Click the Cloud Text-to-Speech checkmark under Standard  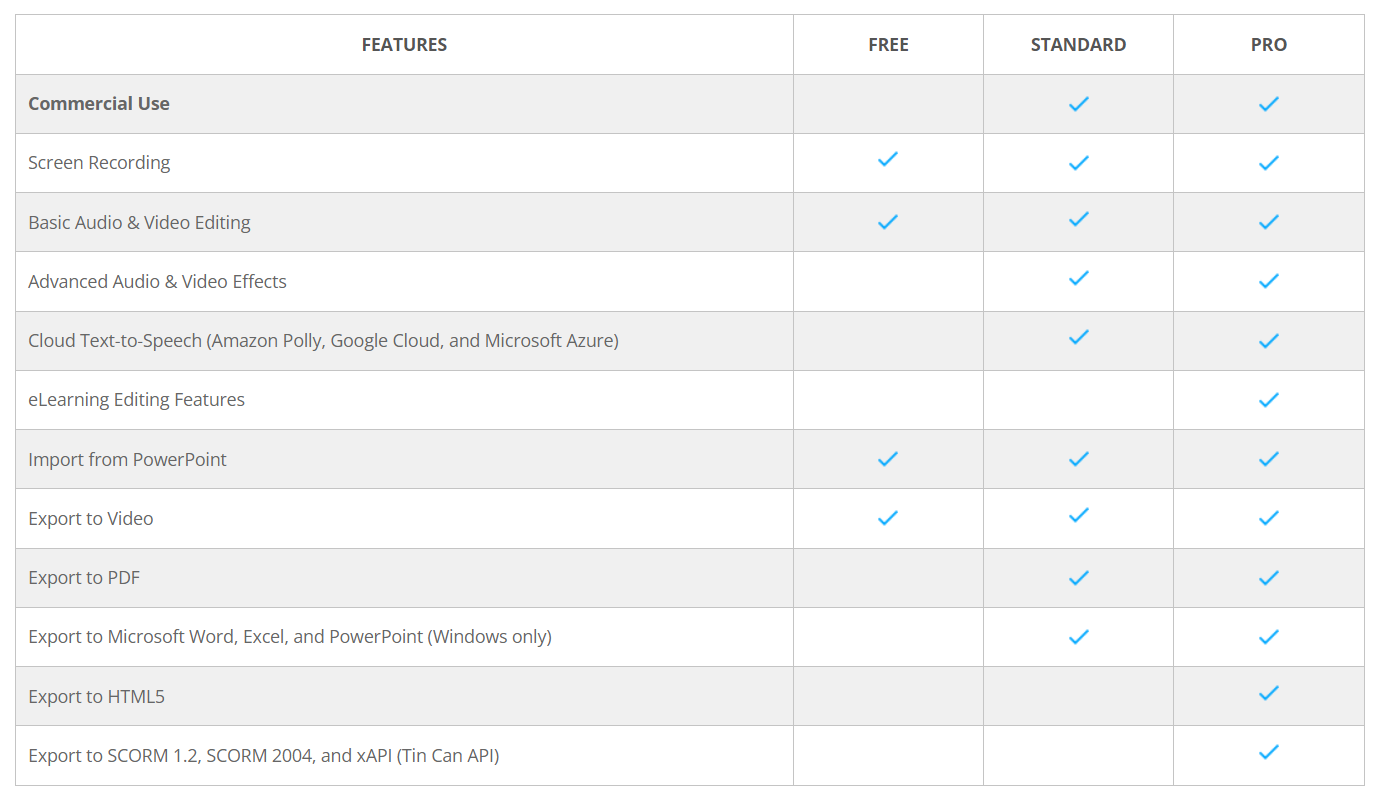pos(1078,337)
